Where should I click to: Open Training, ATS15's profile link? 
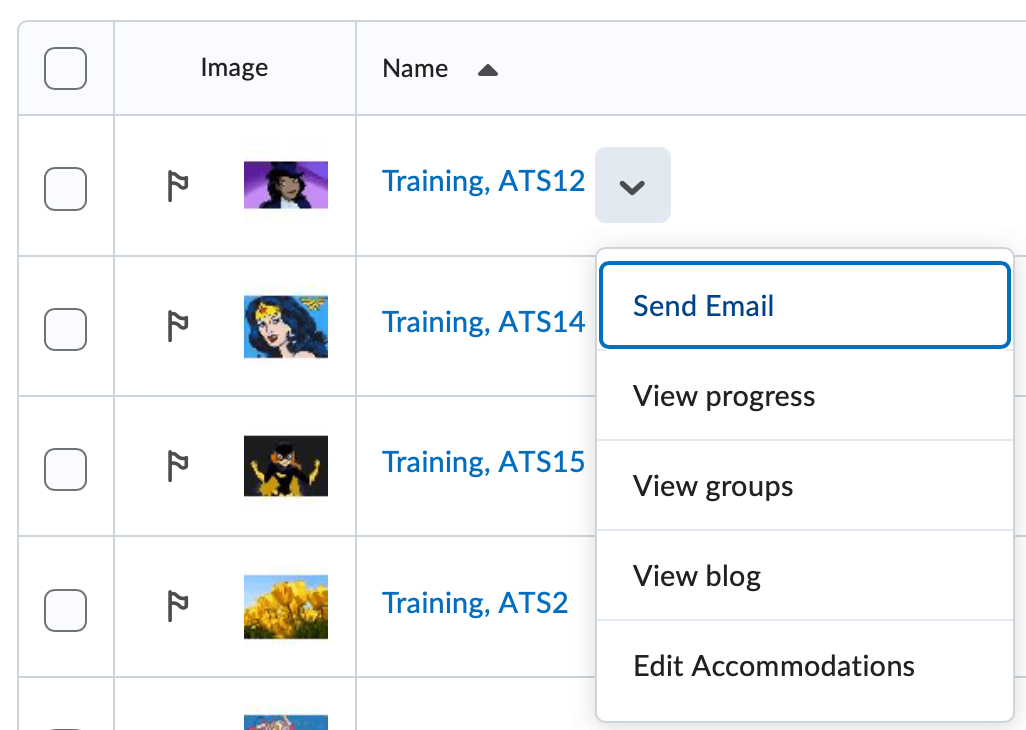click(483, 461)
